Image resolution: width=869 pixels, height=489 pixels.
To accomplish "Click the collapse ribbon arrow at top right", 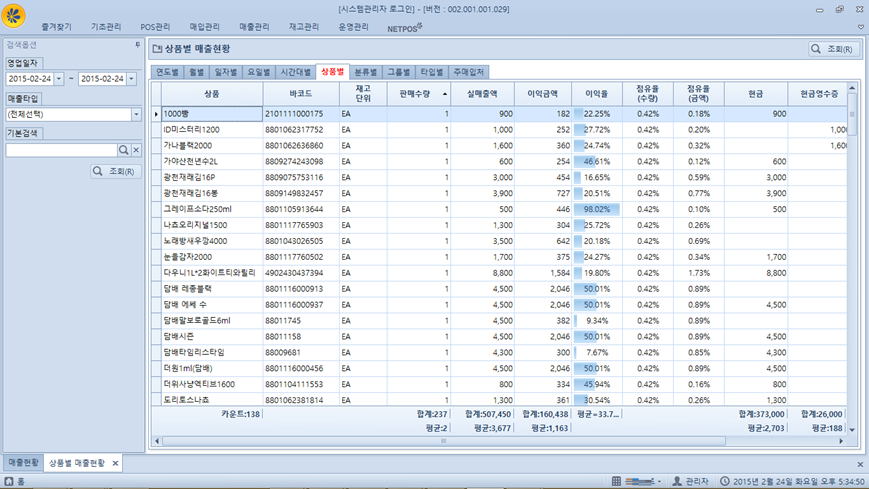I will [x=861, y=27].
